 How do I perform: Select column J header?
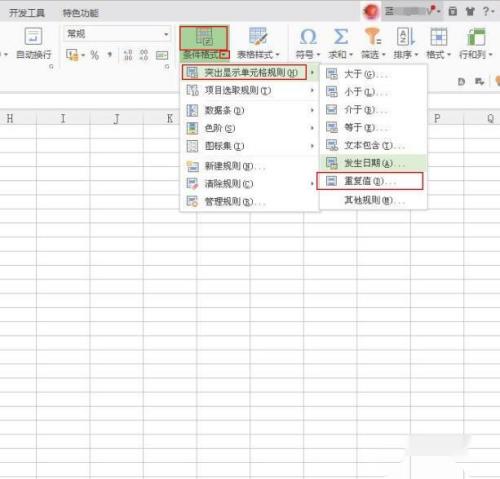116,118
